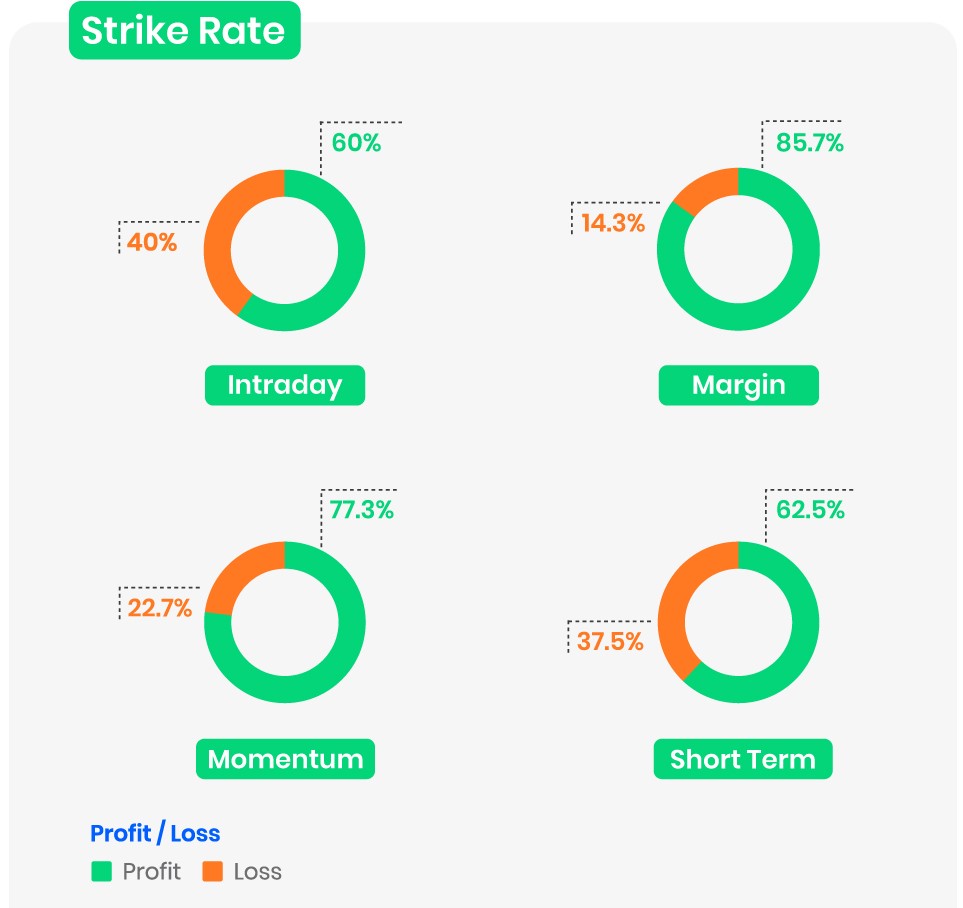Click Intraday 60% profit label

tap(356, 143)
